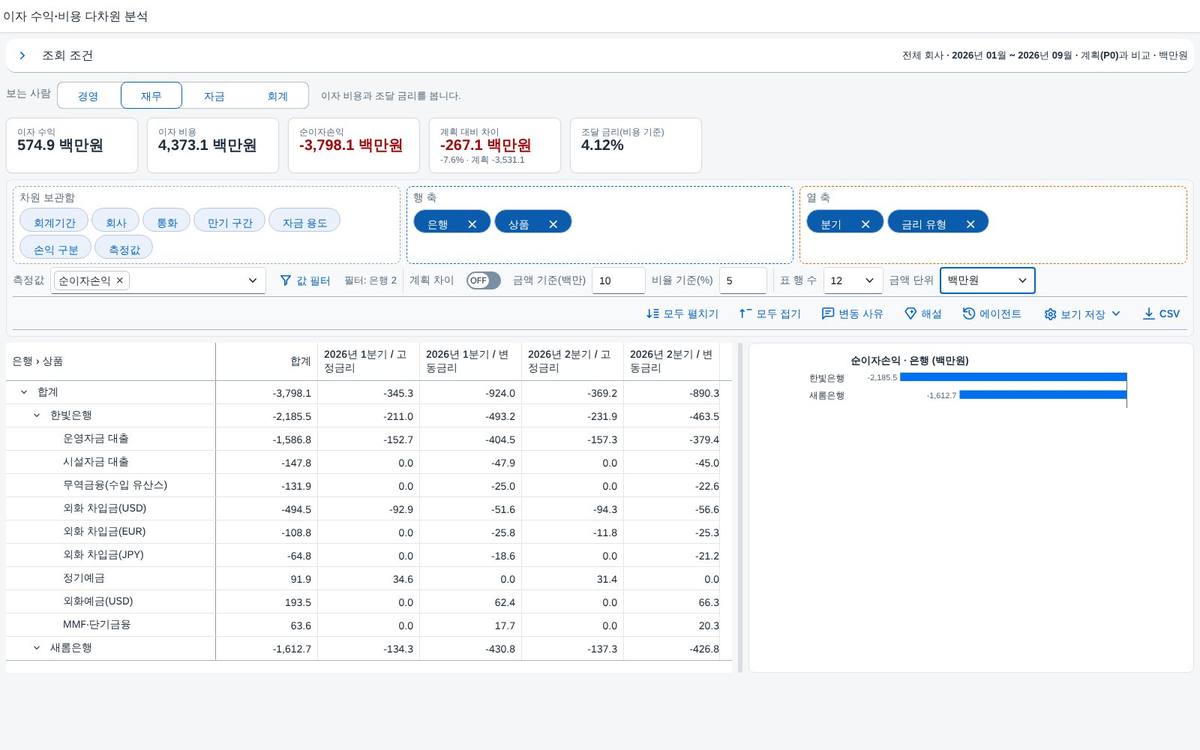This screenshot has height=750, width=1200.
Task: Switch to the 경영 viewer tab
Action: 88,96
